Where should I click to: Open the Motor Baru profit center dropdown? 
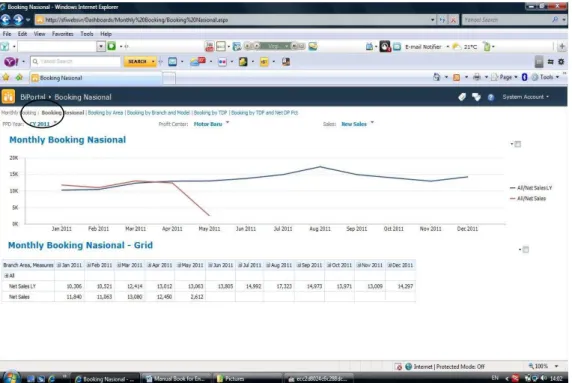(x=211, y=124)
